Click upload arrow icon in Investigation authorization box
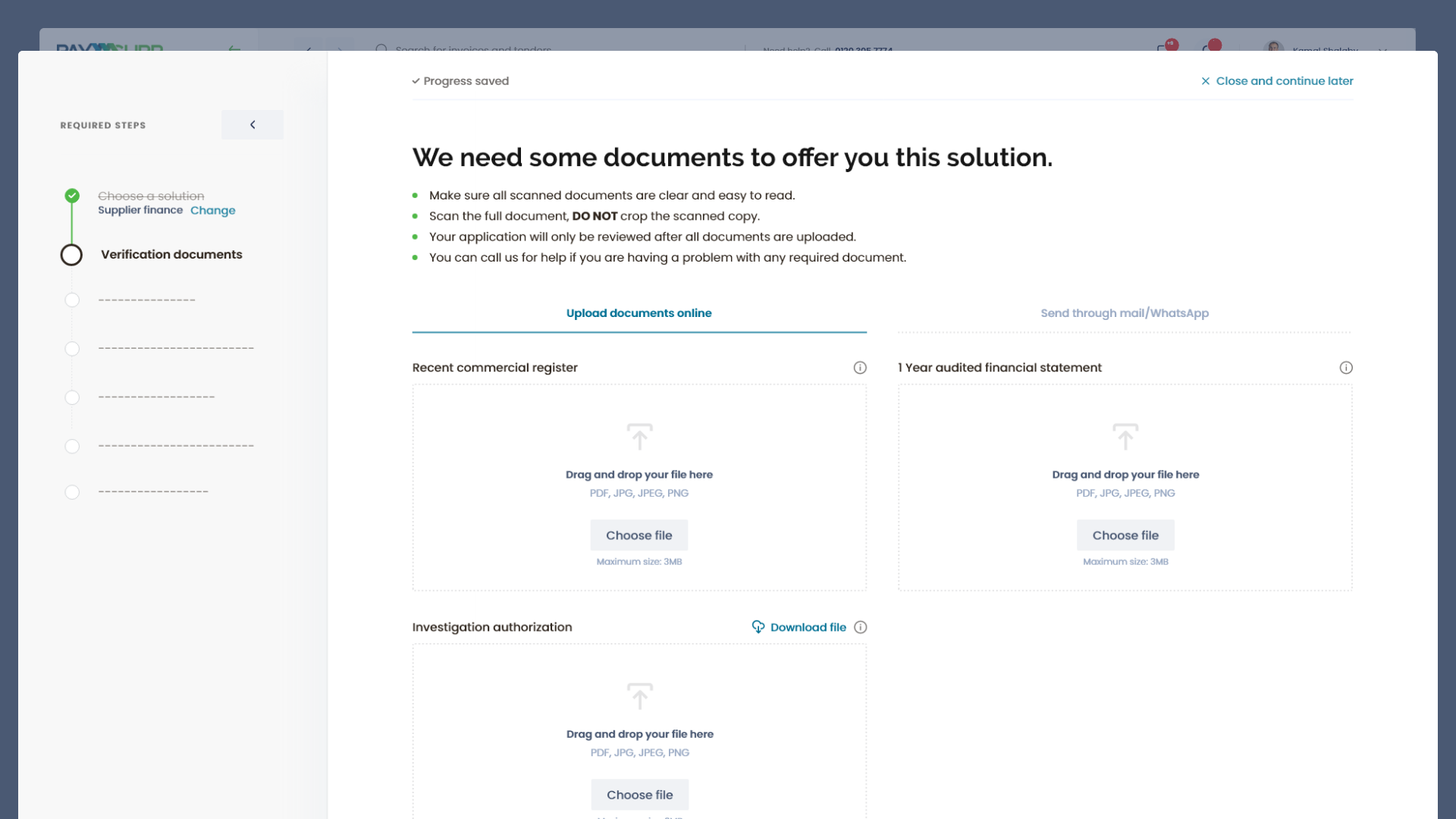 pos(639,696)
